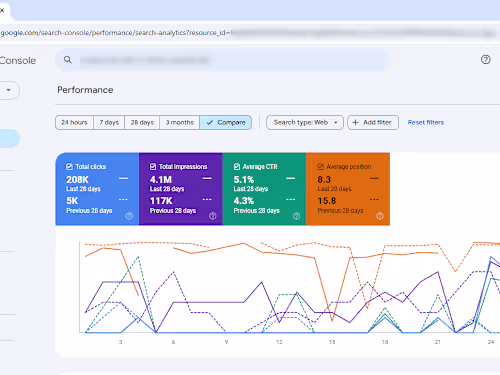Click help icon on Total clicks card

click(x=129, y=216)
